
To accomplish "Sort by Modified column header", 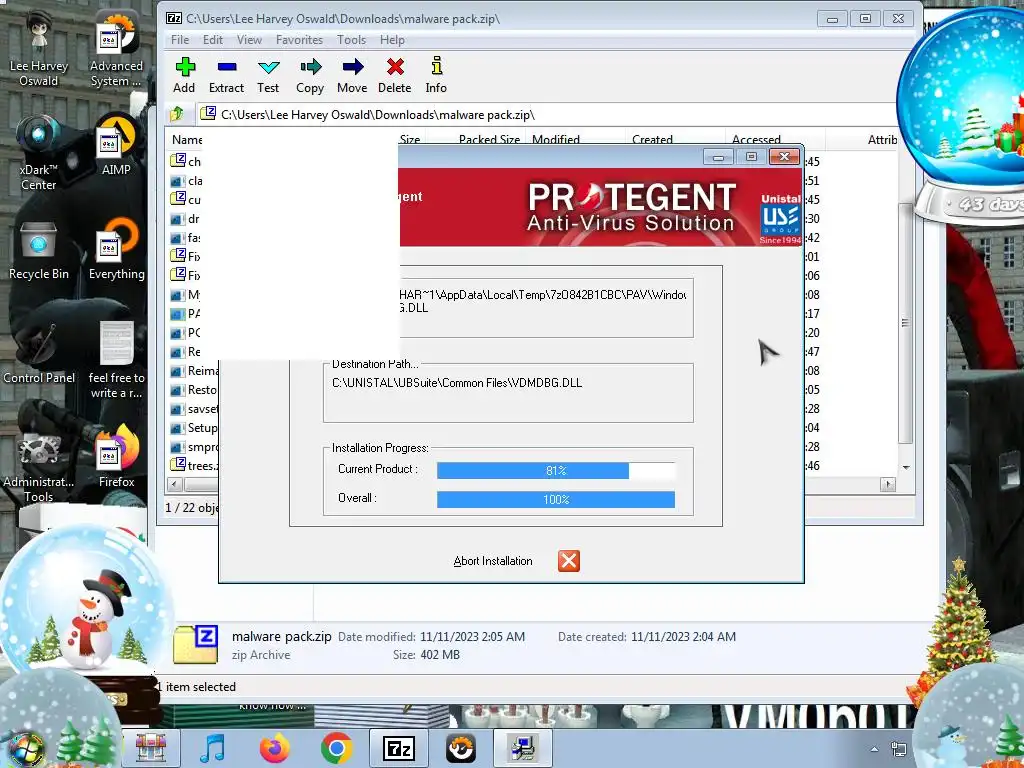I will pyautogui.click(x=556, y=139).
